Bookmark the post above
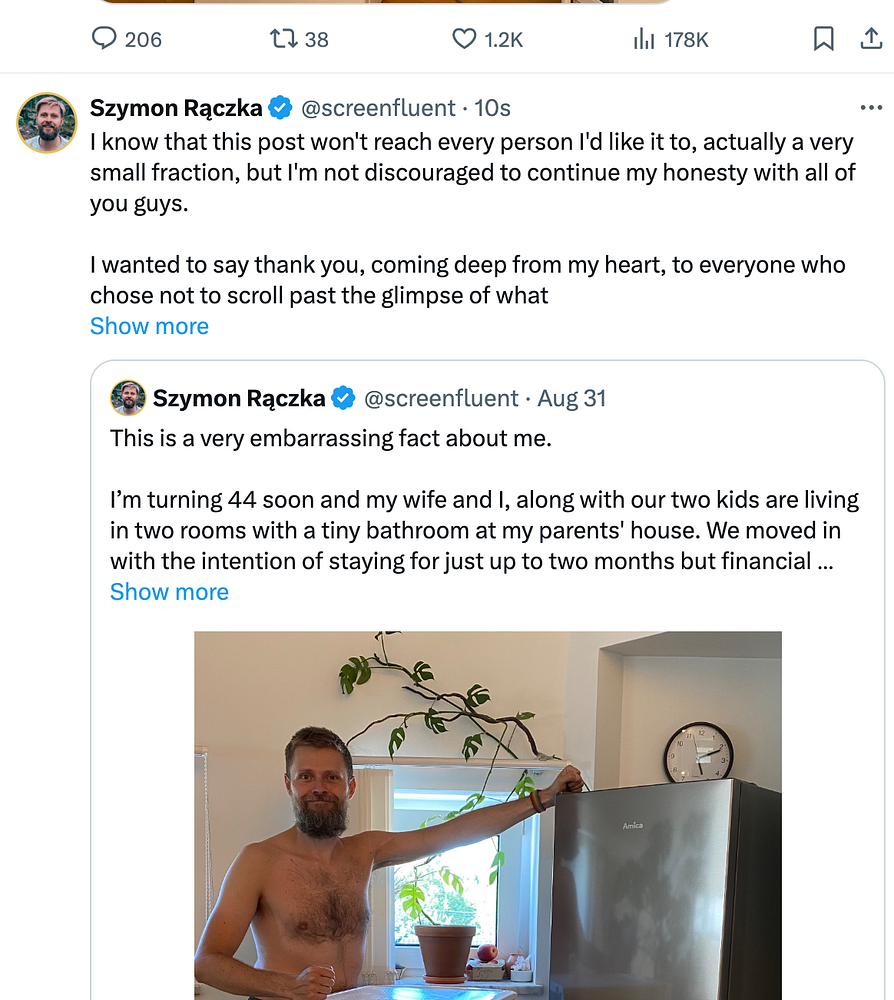The height and width of the screenshot is (1000, 894). tap(823, 39)
